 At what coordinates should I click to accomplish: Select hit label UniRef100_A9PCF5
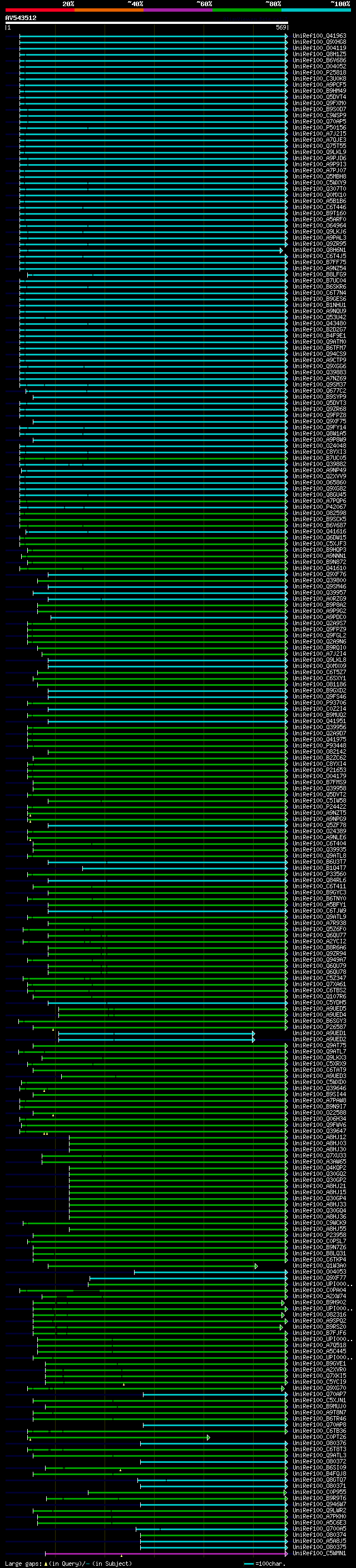click(319, 85)
